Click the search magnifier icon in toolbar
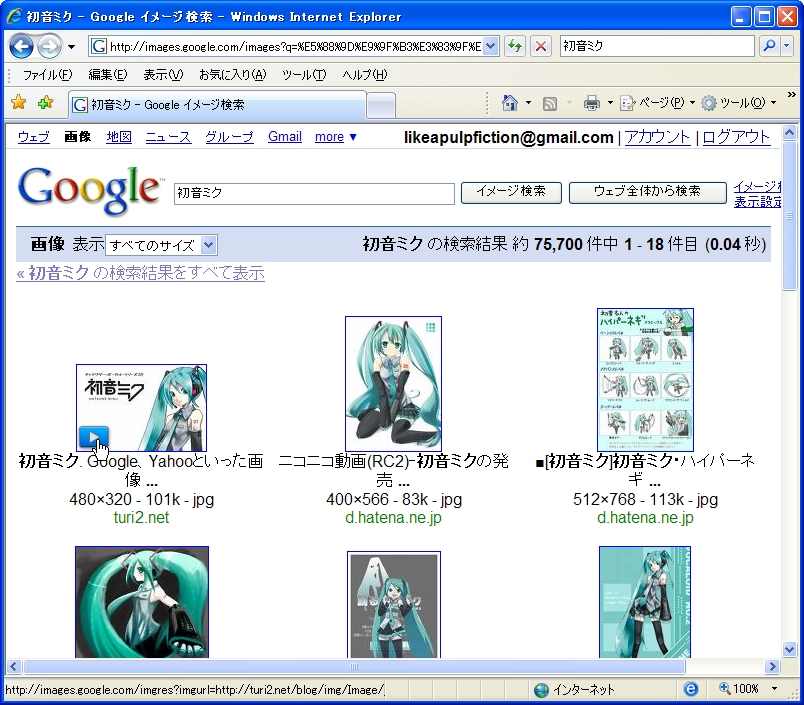804x705 pixels. [769, 46]
